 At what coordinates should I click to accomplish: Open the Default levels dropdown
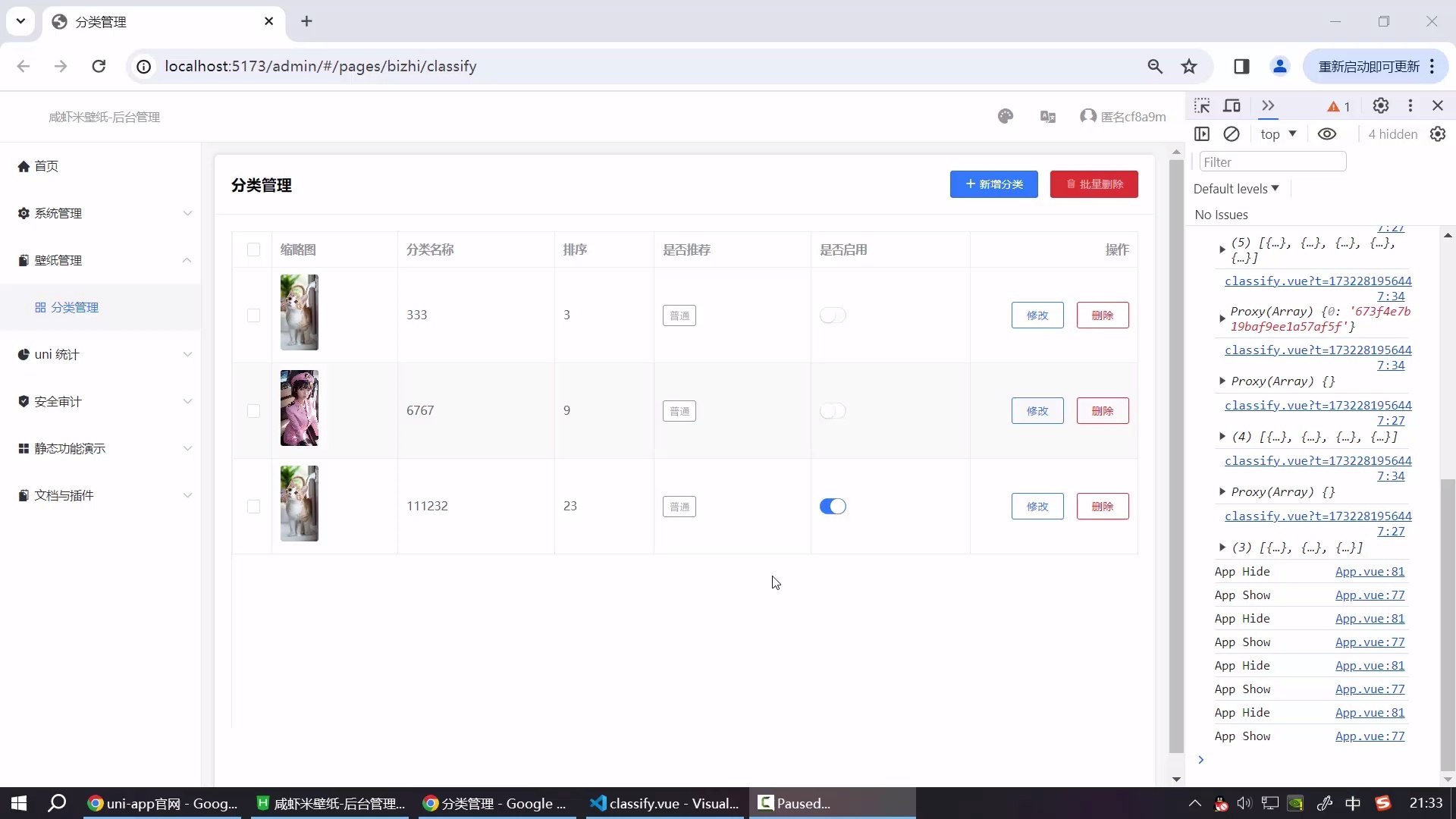coord(1236,189)
